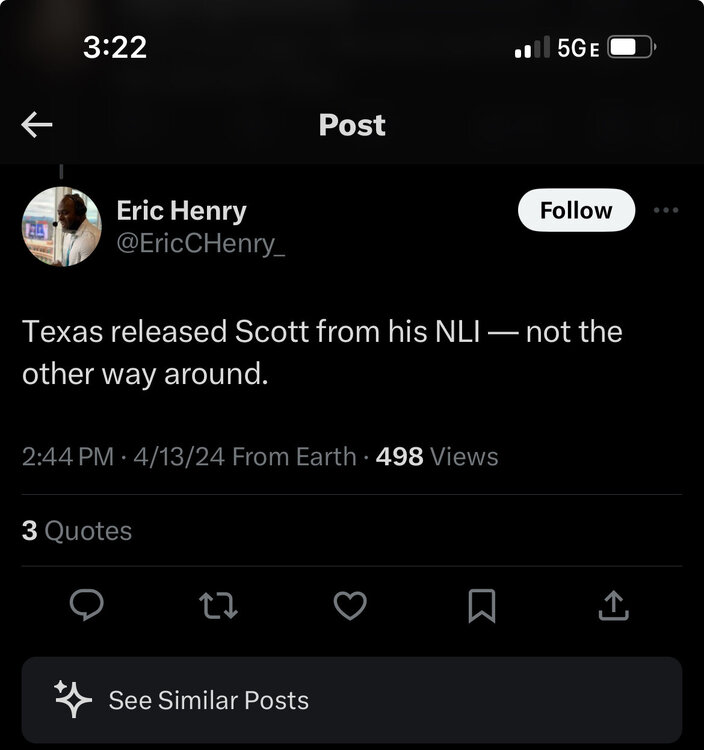
Task: Share the post via the share icon
Action: tap(614, 605)
